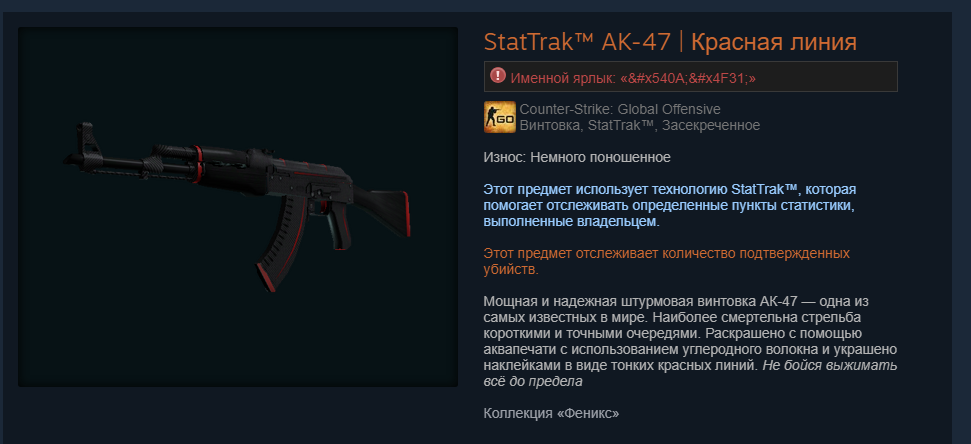
Task: Click the orange confirmed kills tracker text
Action: [x=666, y=261]
